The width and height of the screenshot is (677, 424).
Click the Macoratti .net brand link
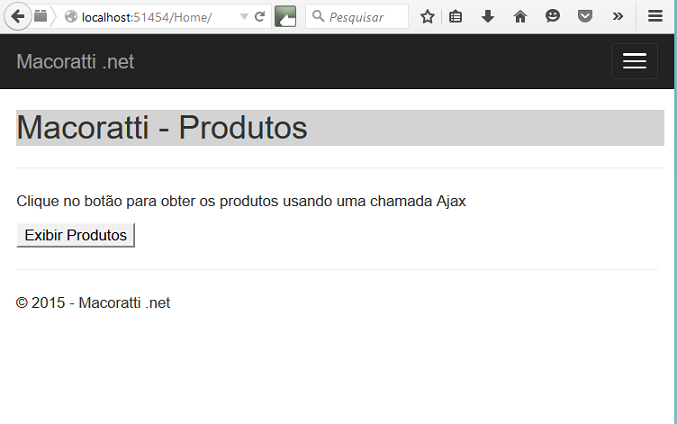75,62
